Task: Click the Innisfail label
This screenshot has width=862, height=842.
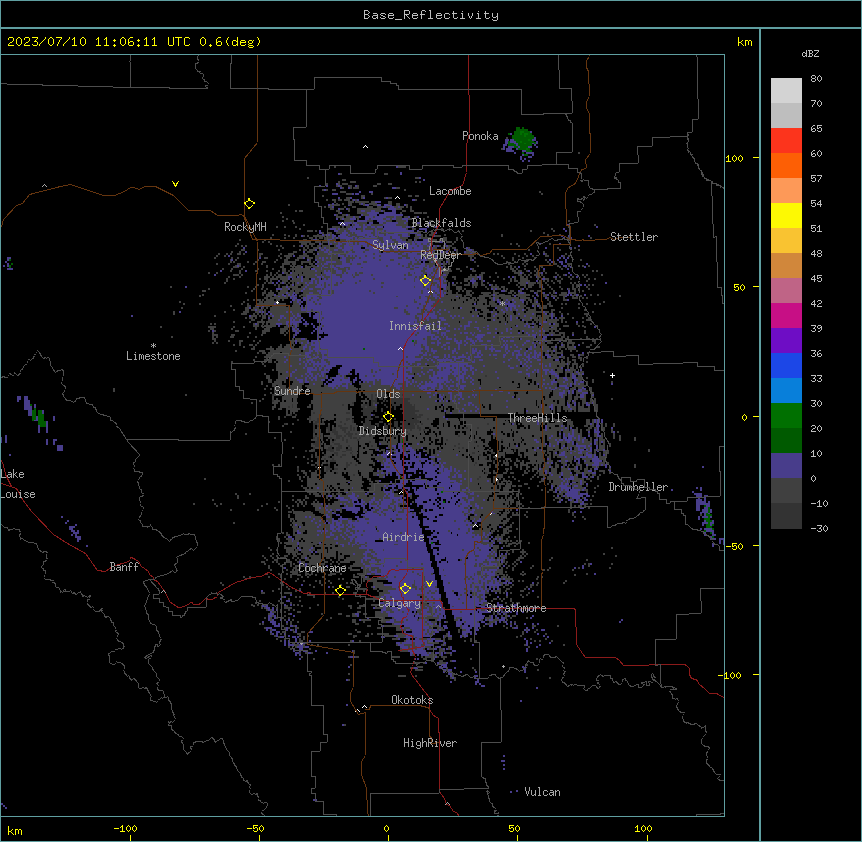Action: pos(415,326)
